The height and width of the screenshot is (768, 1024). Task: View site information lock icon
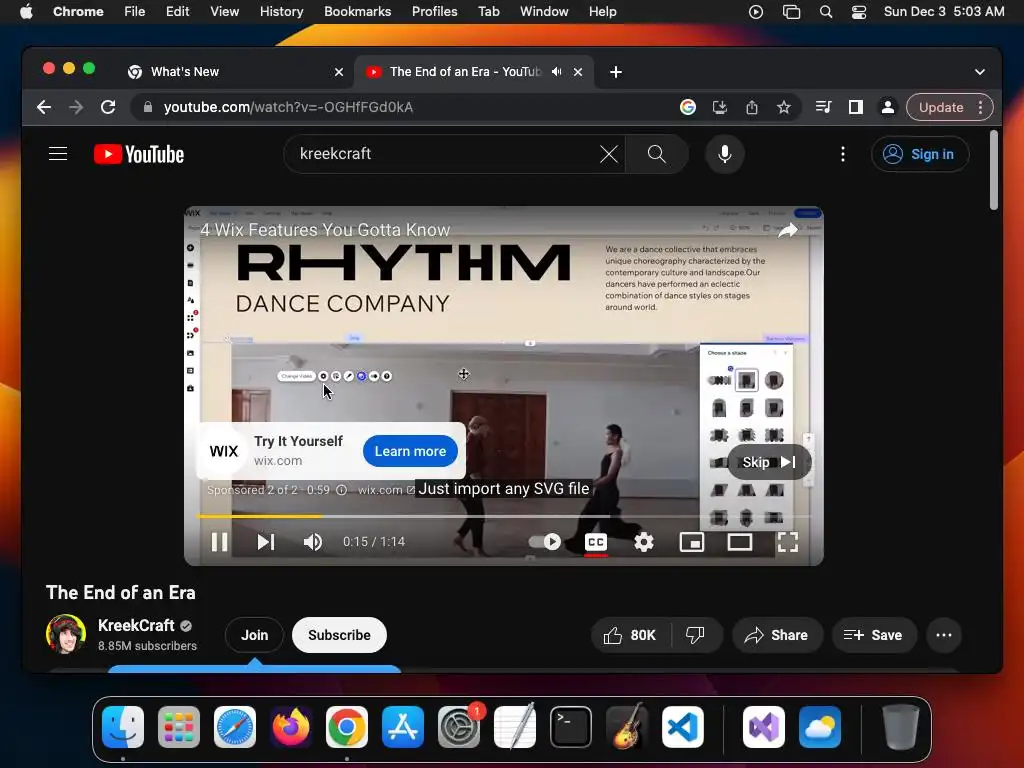pyautogui.click(x=148, y=107)
